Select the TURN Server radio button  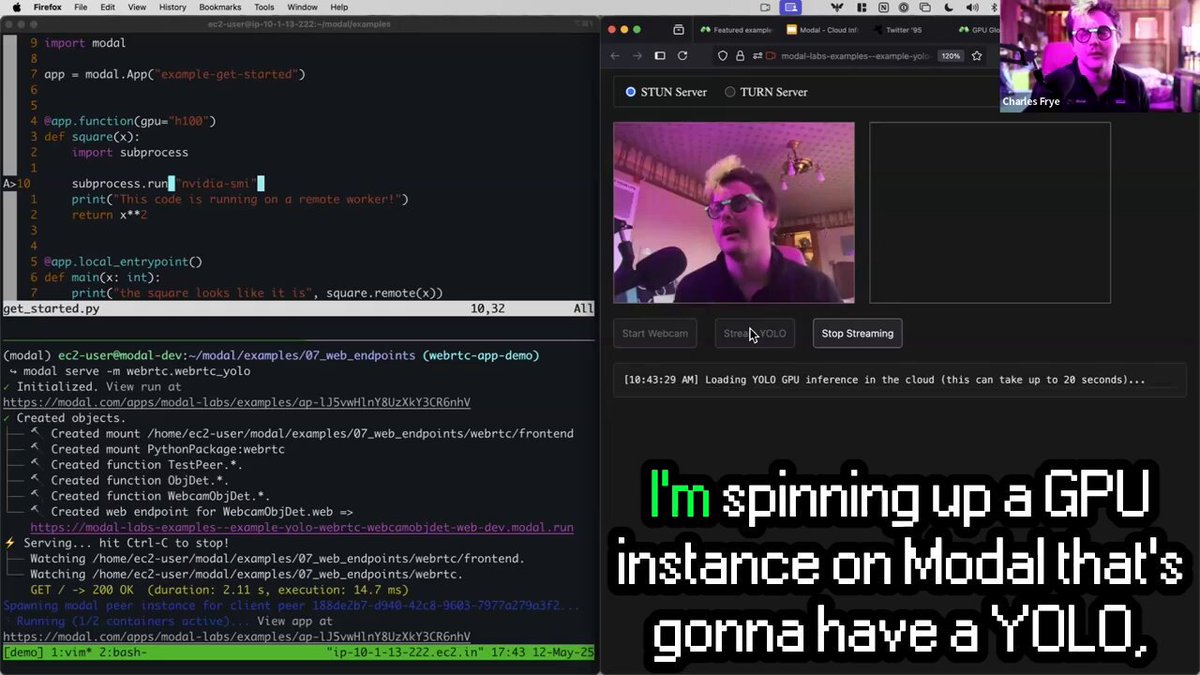pyautogui.click(x=730, y=92)
